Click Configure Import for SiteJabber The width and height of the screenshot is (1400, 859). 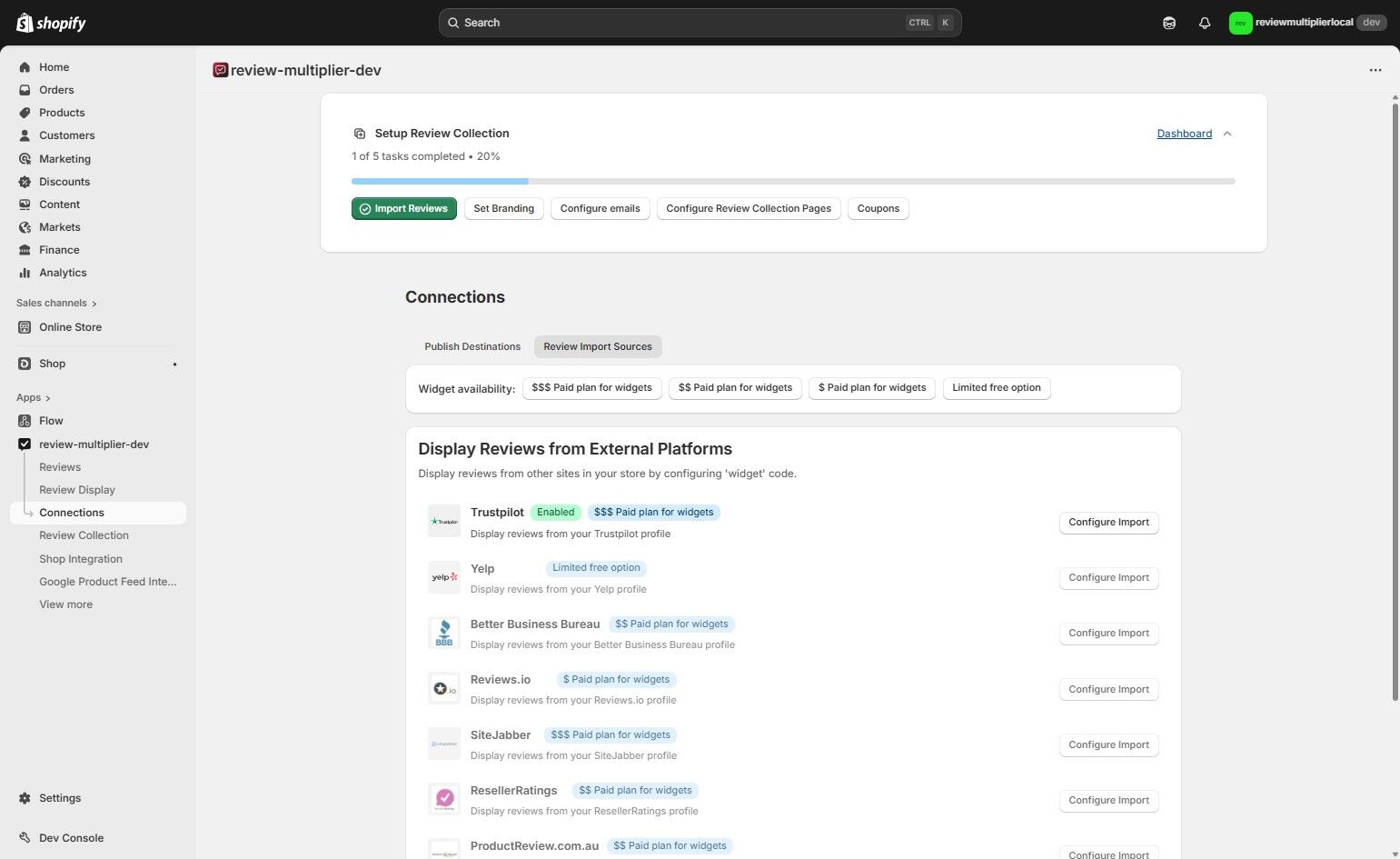point(1109,745)
